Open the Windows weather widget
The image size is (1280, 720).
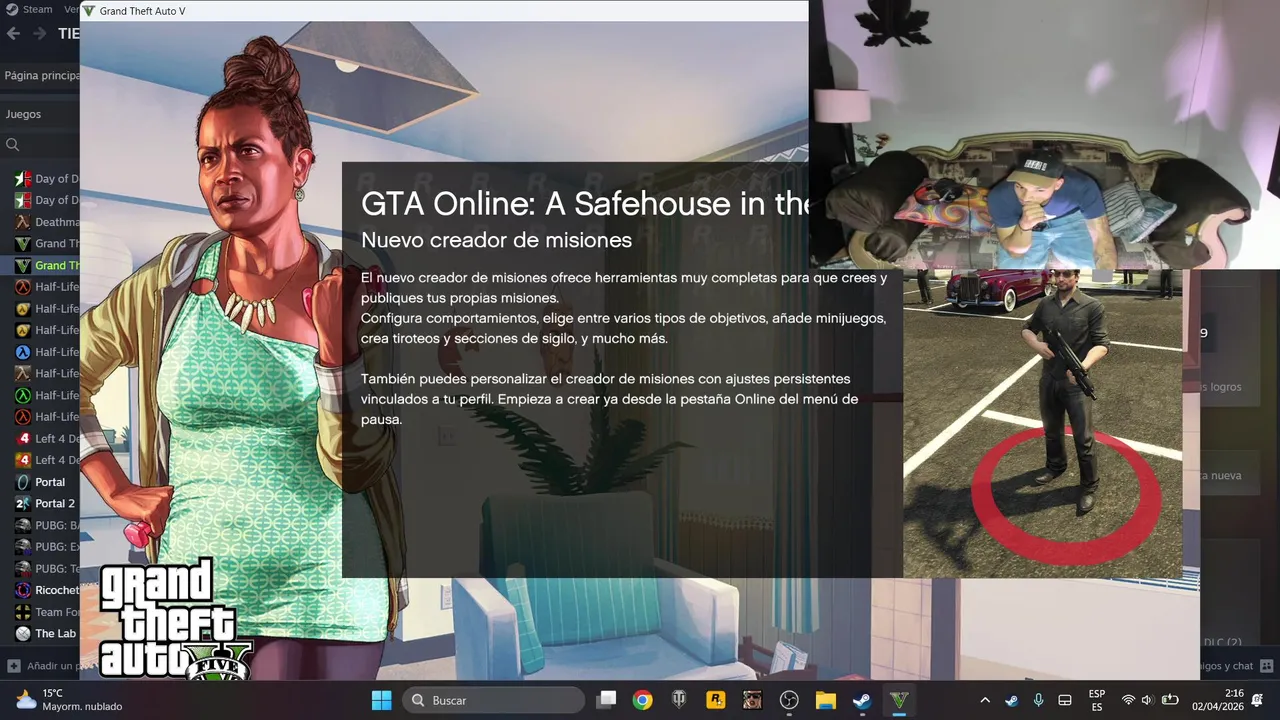[68, 700]
